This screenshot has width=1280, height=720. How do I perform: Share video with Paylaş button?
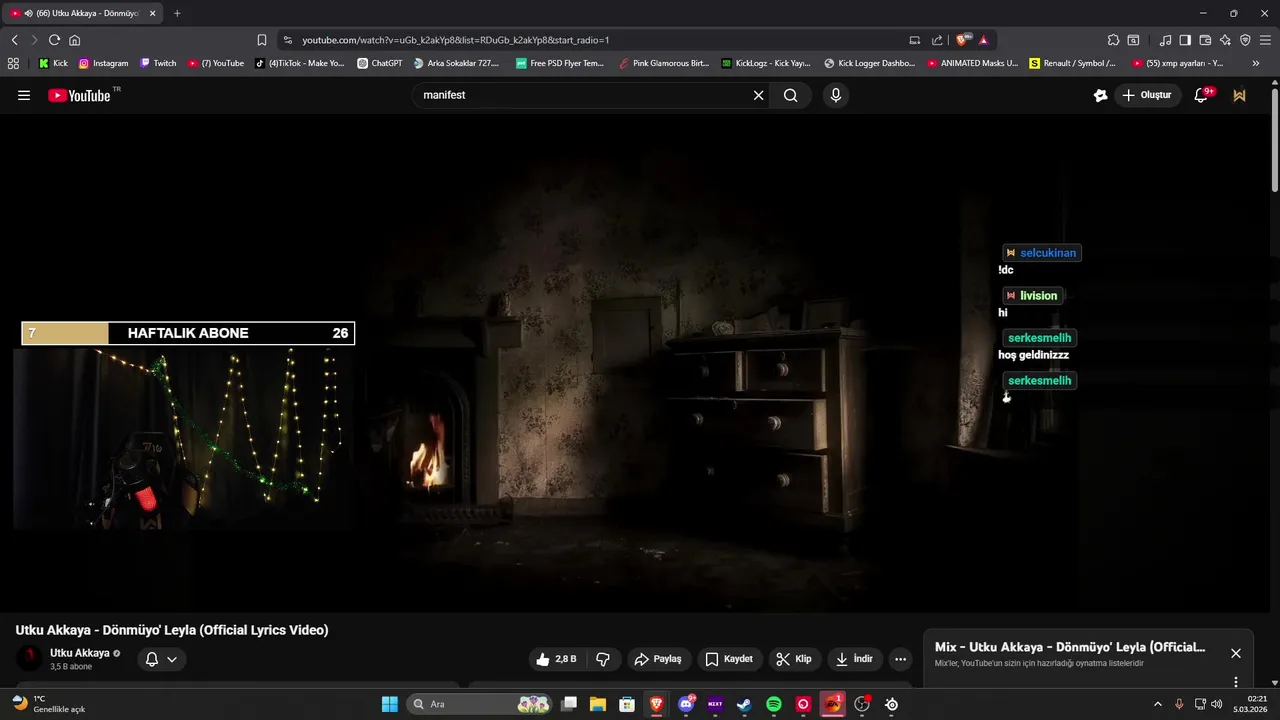click(659, 659)
